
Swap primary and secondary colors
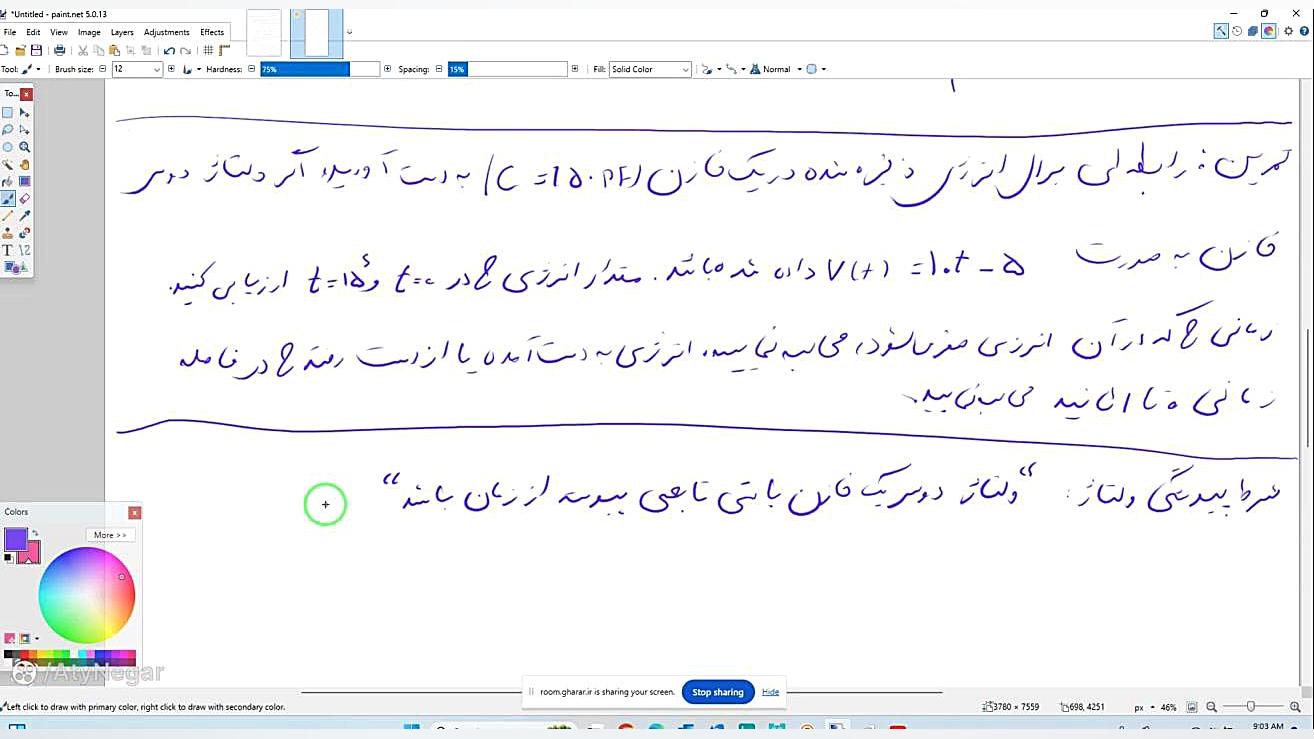(x=35, y=533)
